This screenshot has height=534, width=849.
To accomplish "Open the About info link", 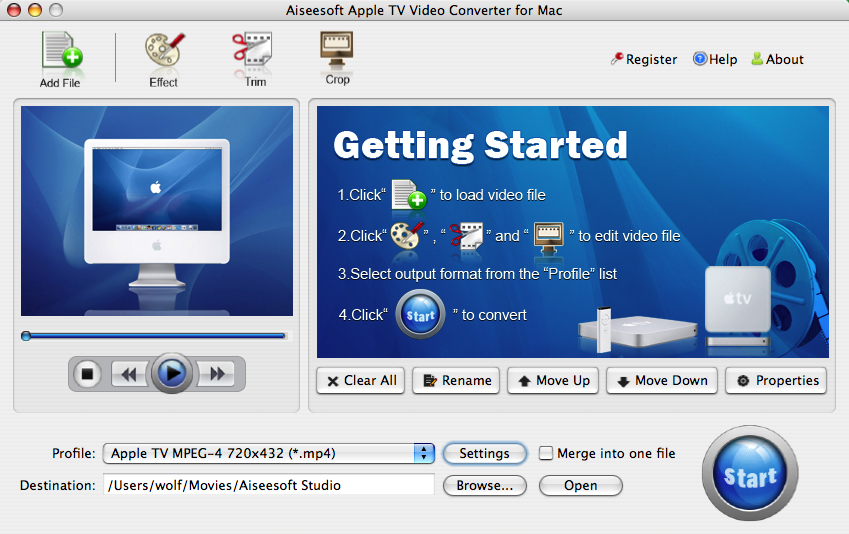I will pos(757,59).
